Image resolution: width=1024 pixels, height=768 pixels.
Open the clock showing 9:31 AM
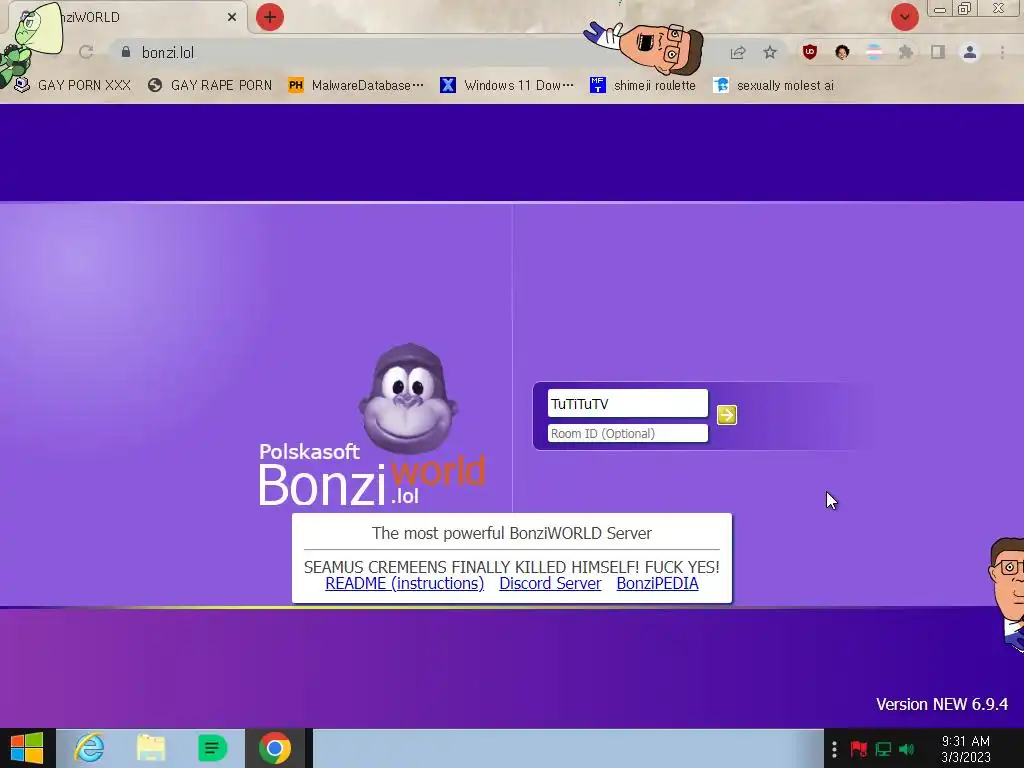(966, 749)
